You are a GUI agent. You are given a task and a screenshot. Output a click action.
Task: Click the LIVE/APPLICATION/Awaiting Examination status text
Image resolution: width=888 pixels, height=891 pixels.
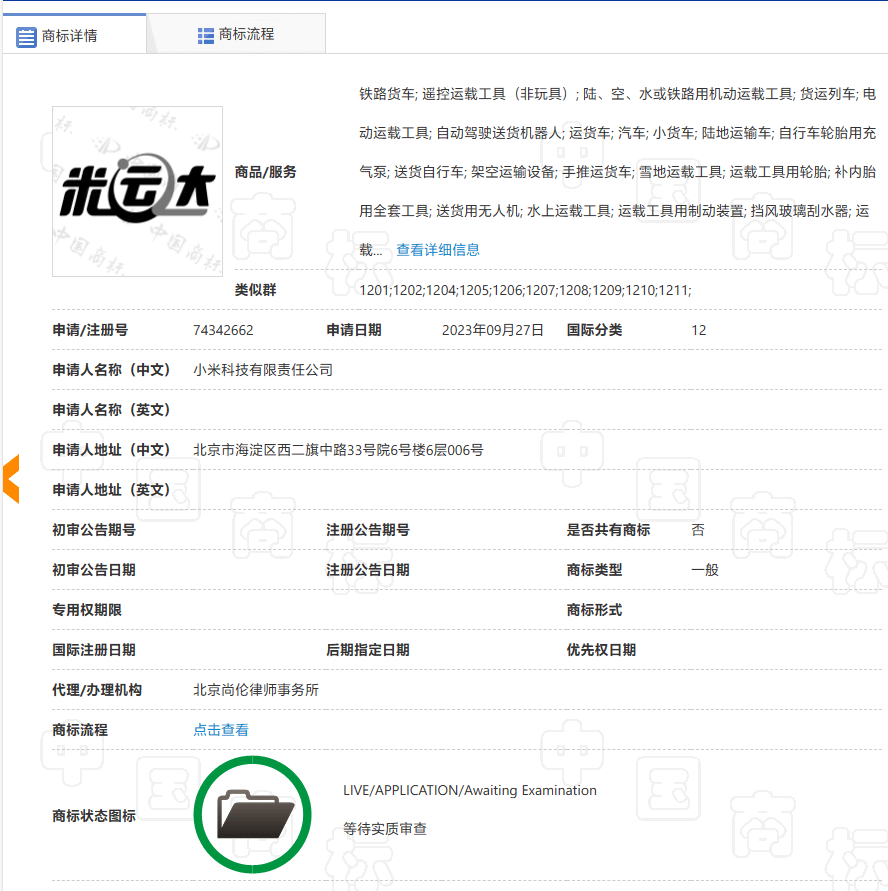point(469,790)
